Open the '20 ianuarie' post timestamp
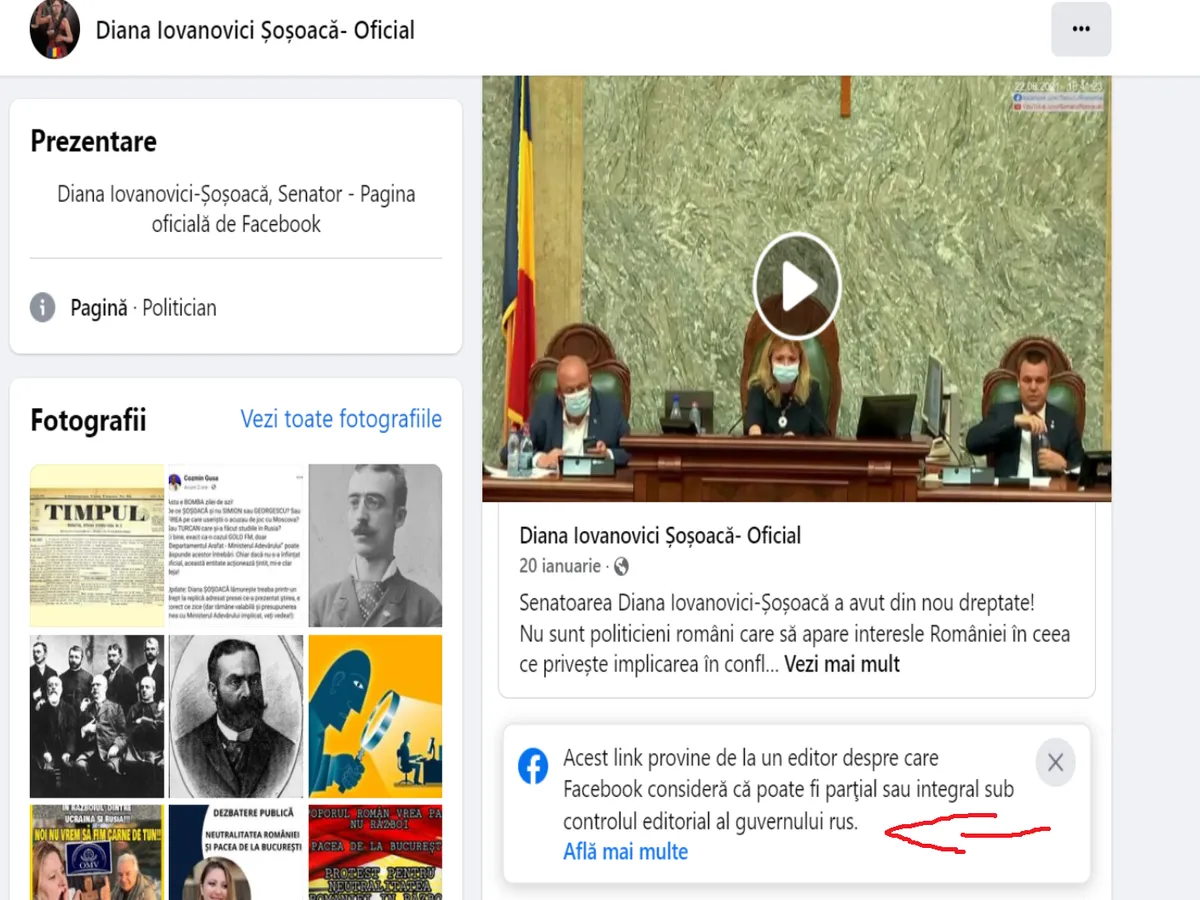This screenshot has height=900, width=1200. (560, 566)
